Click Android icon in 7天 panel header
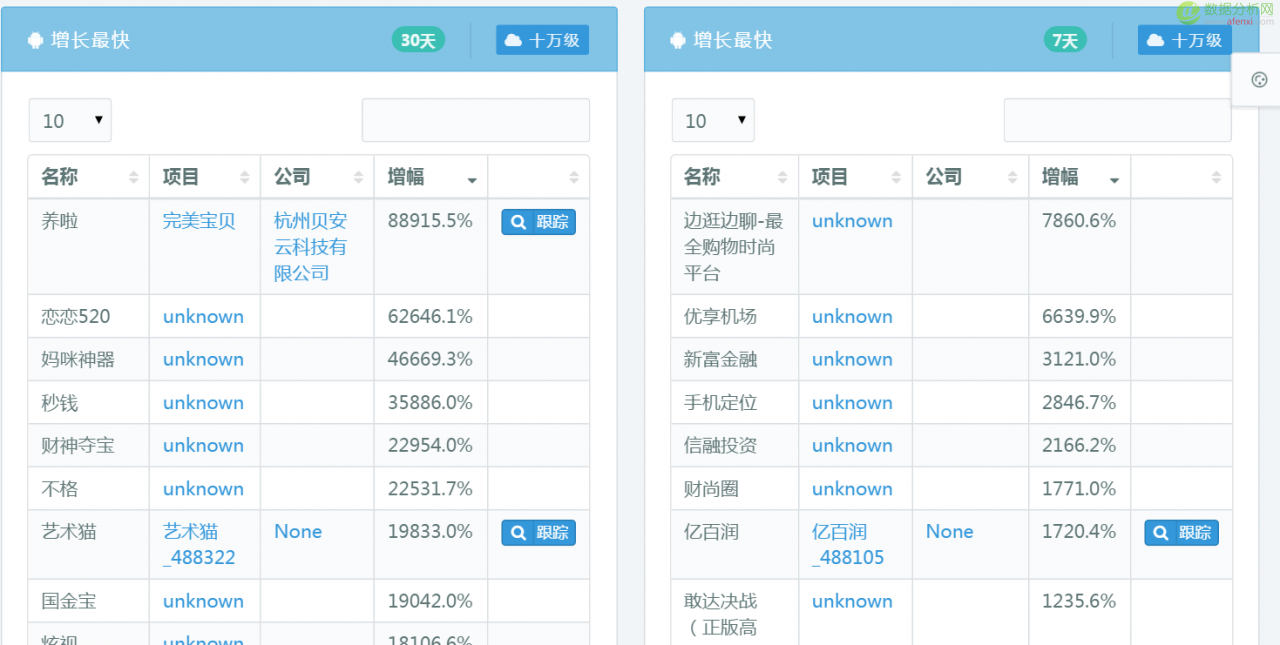 (678, 40)
